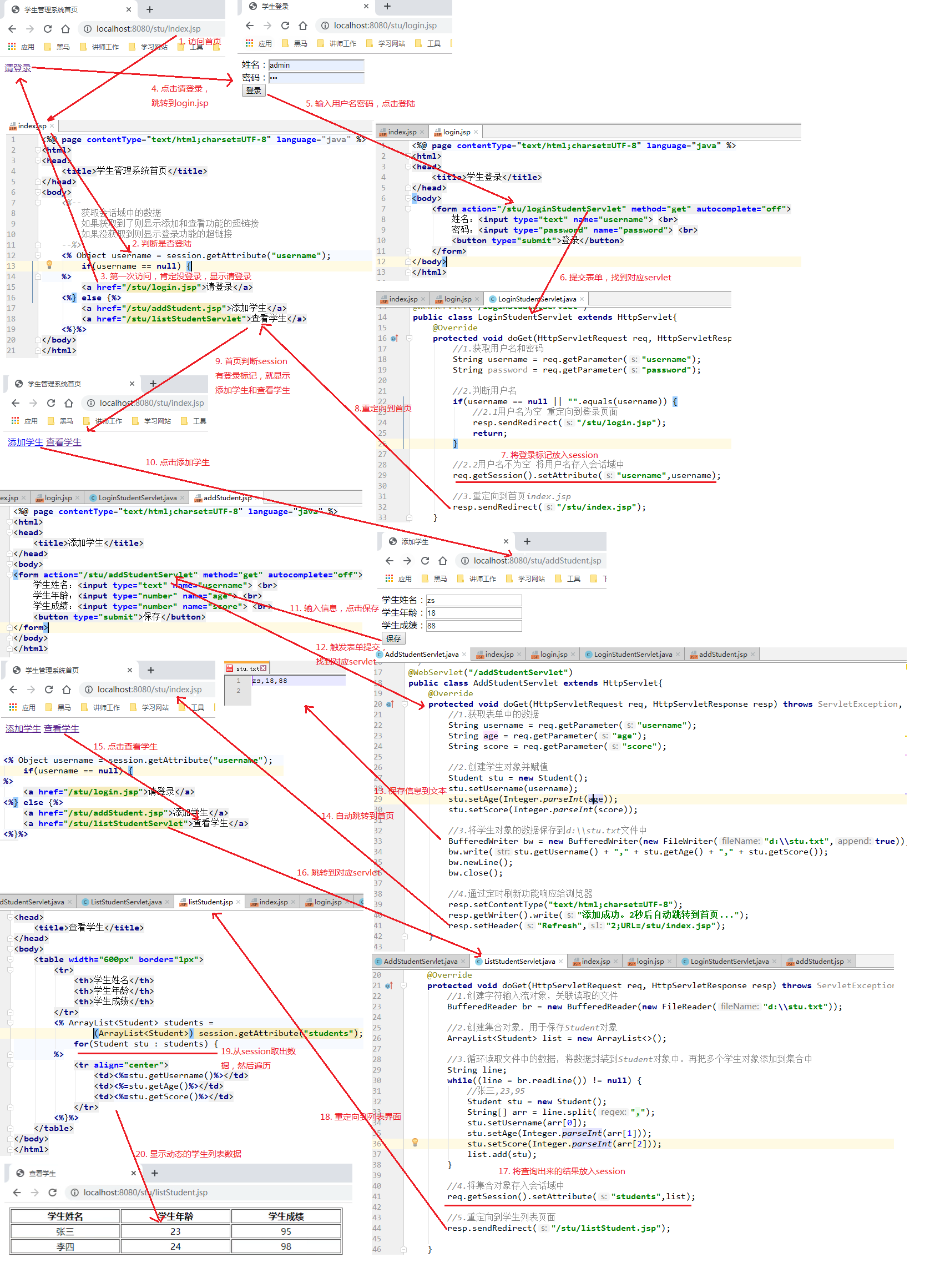This screenshot has height=1288, width=950.
Task: Click the 保存 button on the add student form
Action: [394, 638]
